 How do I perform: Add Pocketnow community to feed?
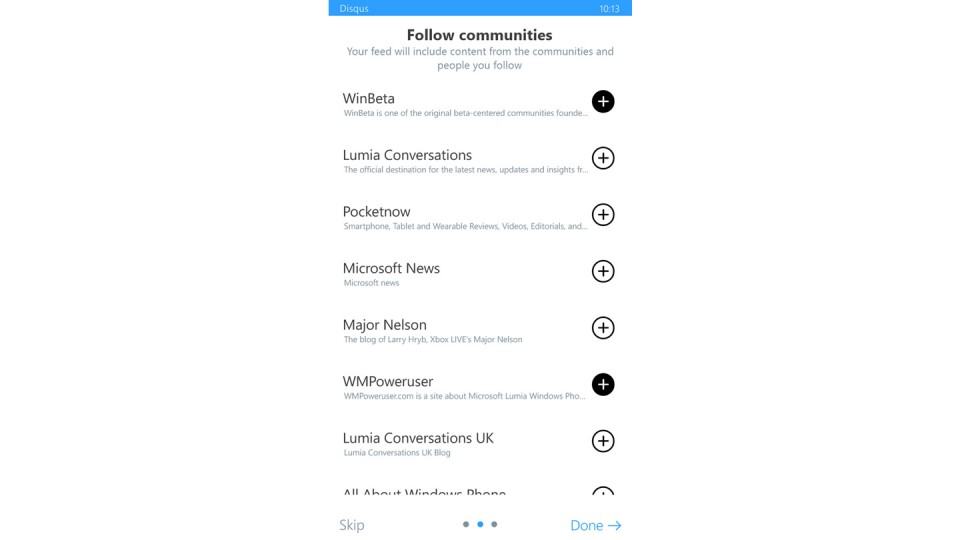pyautogui.click(x=603, y=215)
